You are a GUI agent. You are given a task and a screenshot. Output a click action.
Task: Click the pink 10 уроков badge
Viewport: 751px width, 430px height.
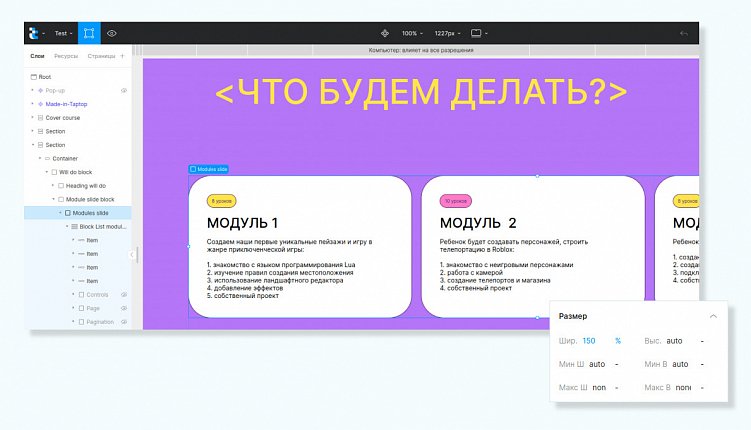455,201
